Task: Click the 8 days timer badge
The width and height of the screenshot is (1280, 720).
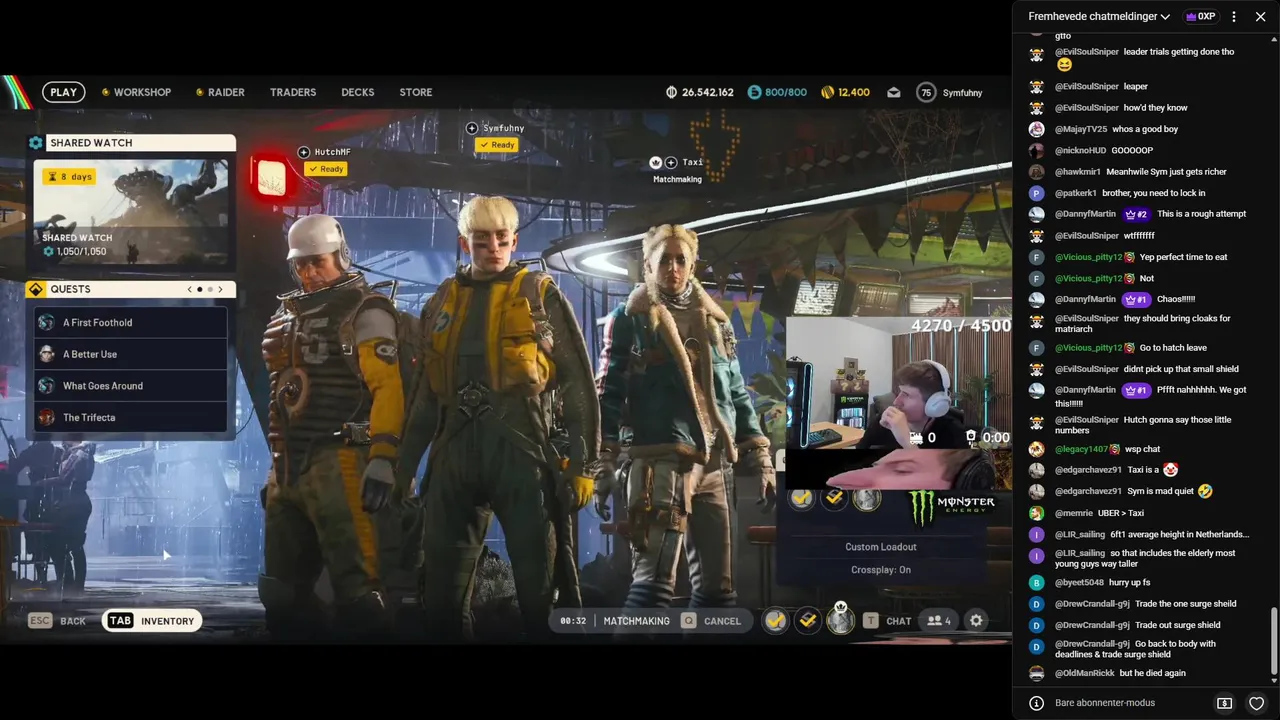Action: coord(69,176)
